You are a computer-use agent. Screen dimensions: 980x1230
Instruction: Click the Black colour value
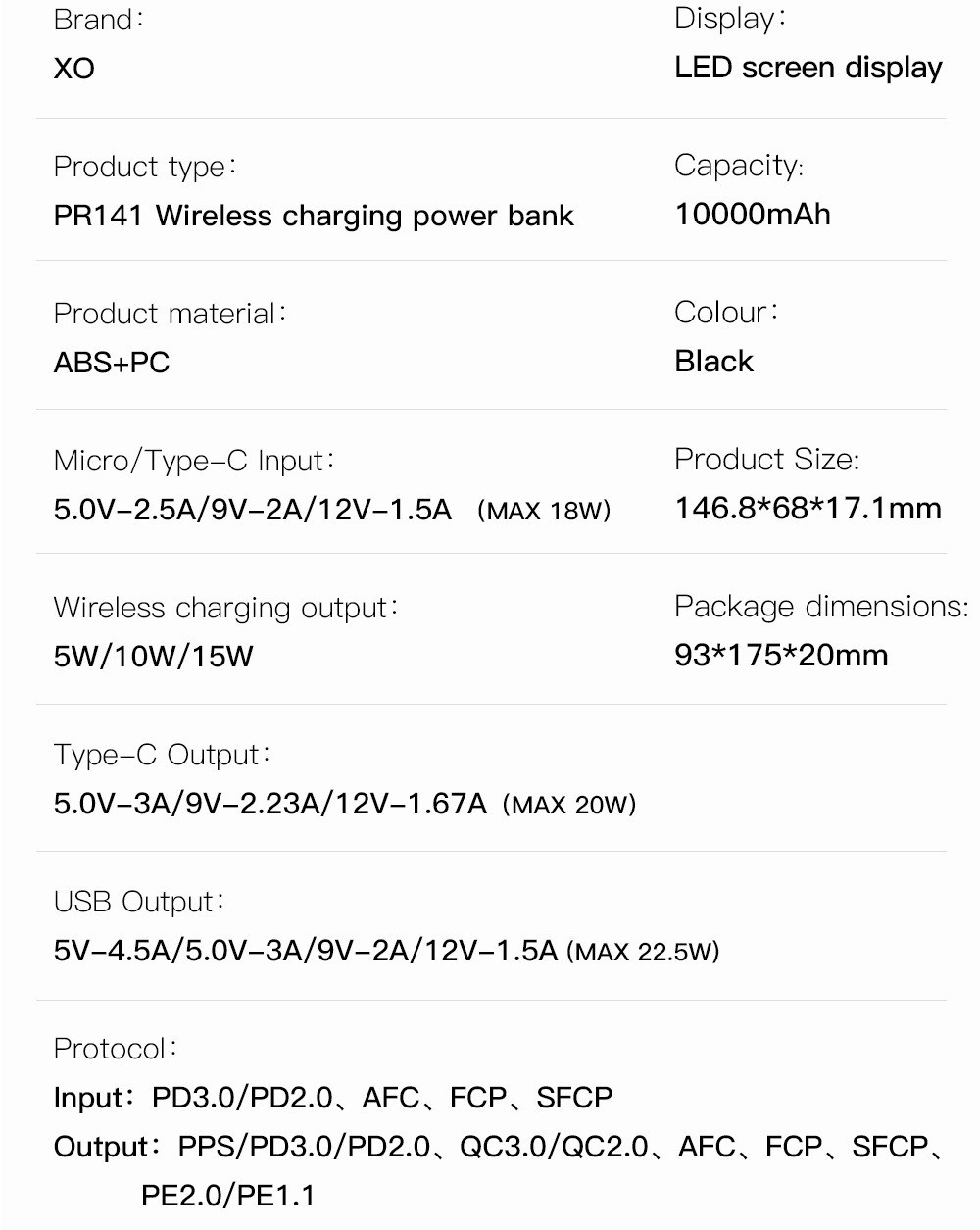[714, 362]
